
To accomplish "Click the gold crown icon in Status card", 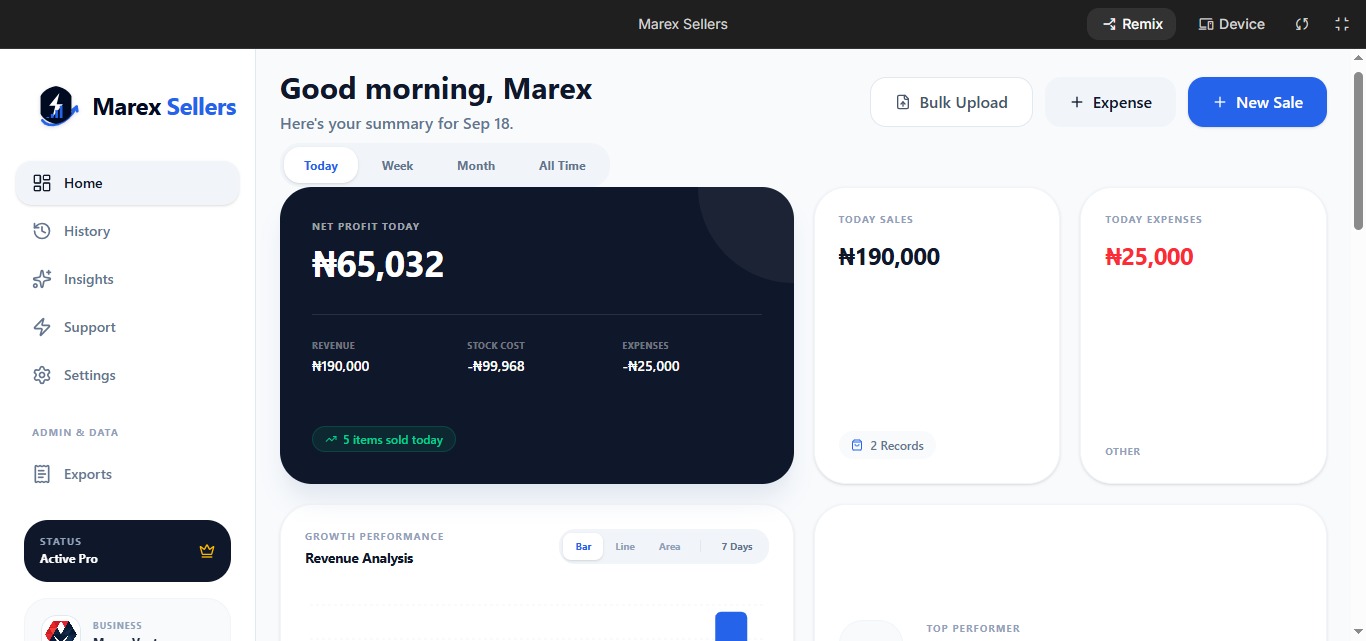I will click(x=207, y=551).
